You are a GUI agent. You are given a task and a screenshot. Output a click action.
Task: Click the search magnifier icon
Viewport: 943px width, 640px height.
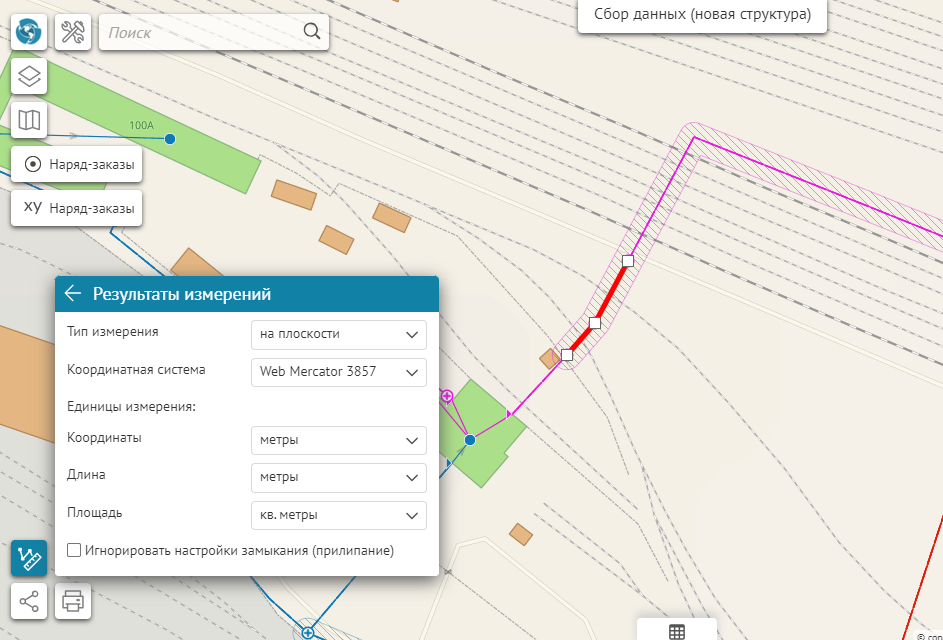click(x=312, y=32)
